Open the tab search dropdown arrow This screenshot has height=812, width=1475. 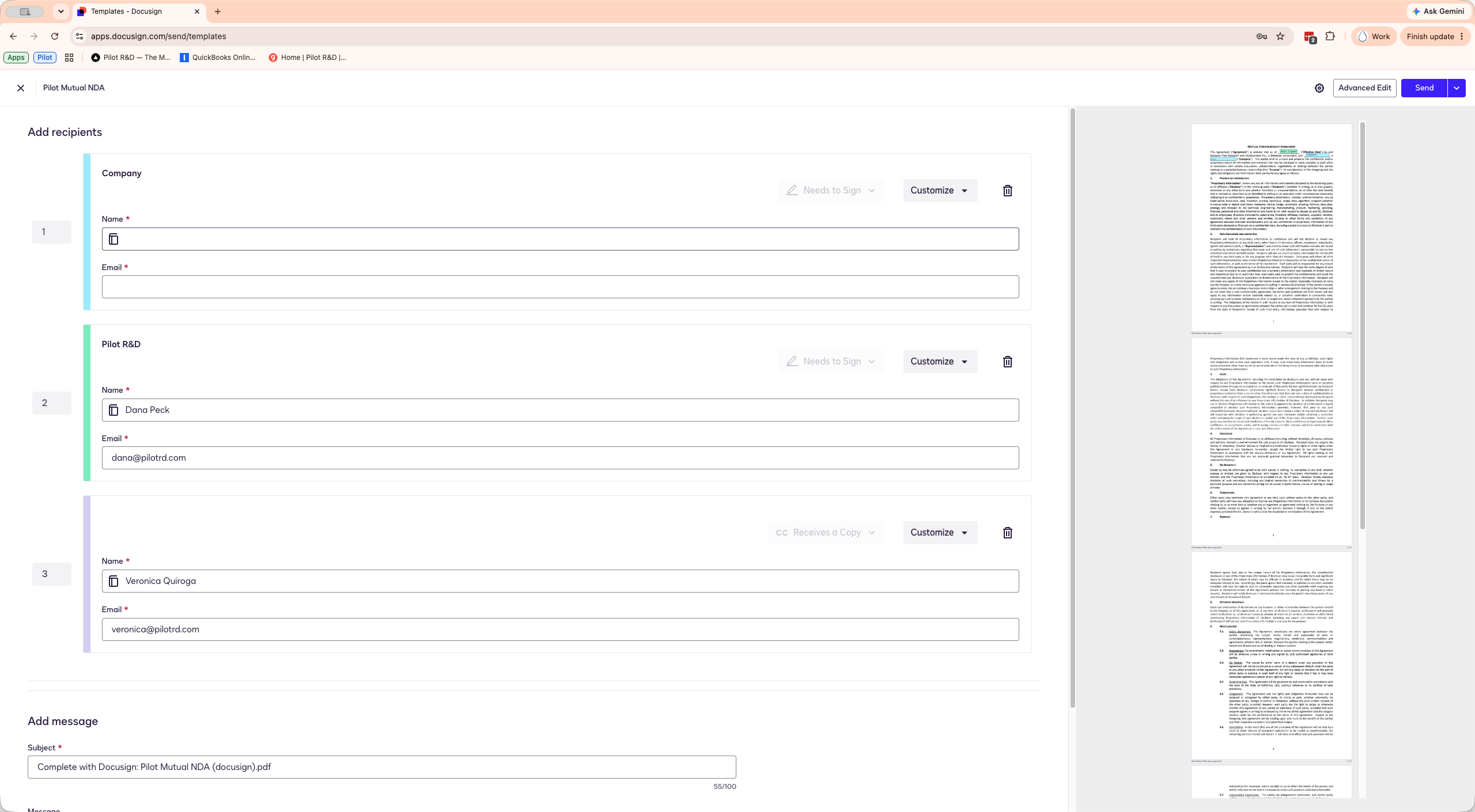(x=61, y=12)
